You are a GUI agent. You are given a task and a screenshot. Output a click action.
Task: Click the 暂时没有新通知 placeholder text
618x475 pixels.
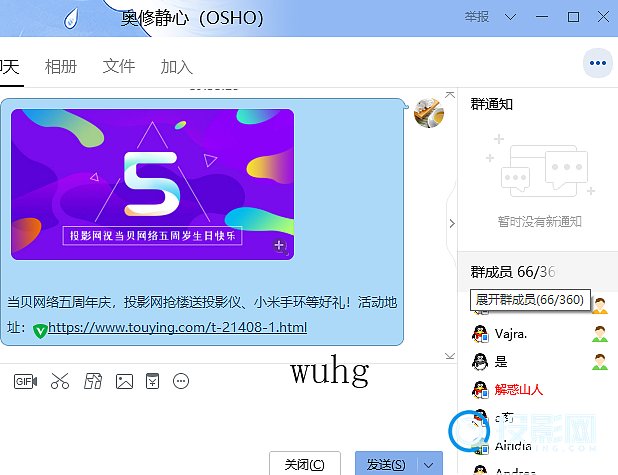pos(540,222)
